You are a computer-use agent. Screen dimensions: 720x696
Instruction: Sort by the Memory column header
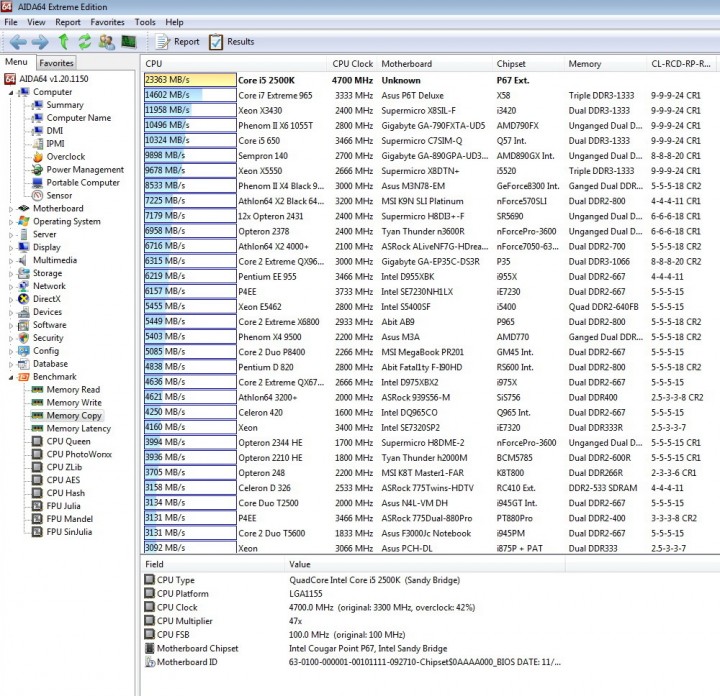606,64
